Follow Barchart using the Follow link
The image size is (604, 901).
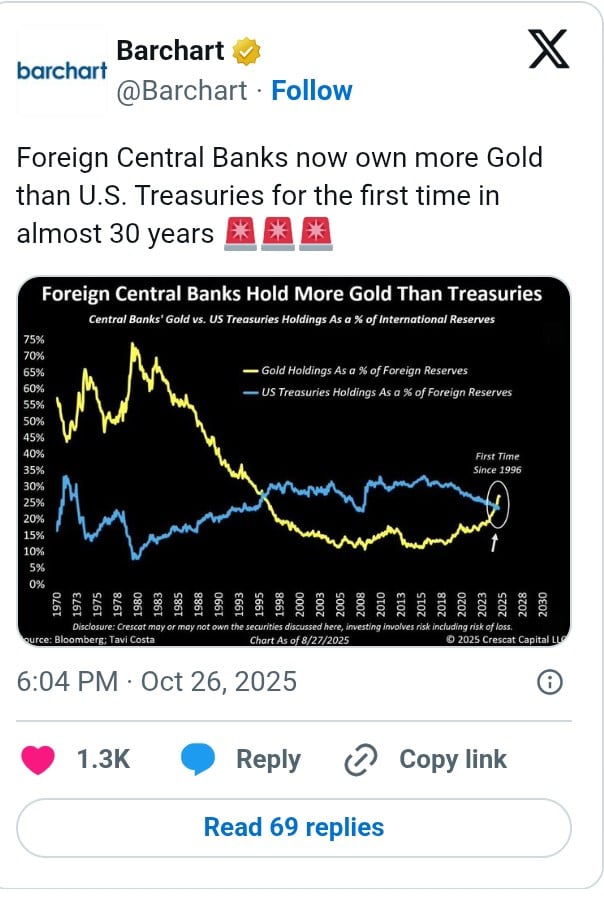point(313,90)
